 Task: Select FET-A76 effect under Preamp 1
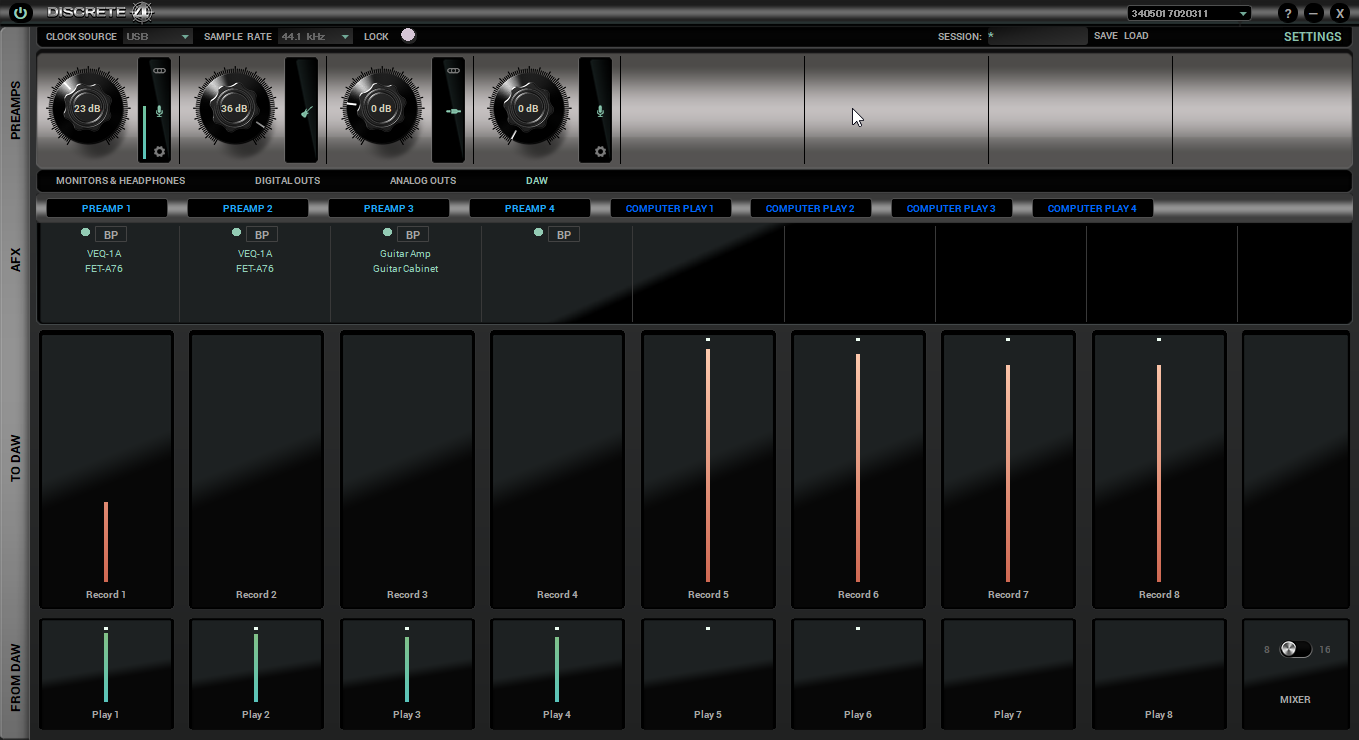click(x=105, y=269)
